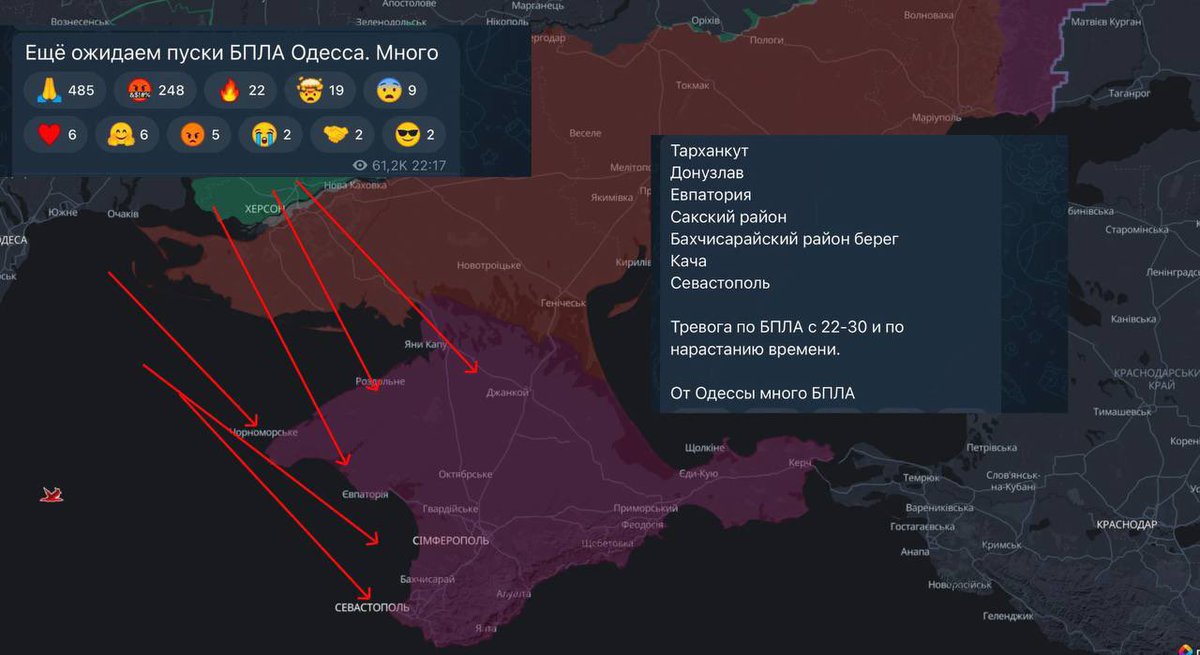
Task: Click the handshake reaction with 2
Action: 342,134
